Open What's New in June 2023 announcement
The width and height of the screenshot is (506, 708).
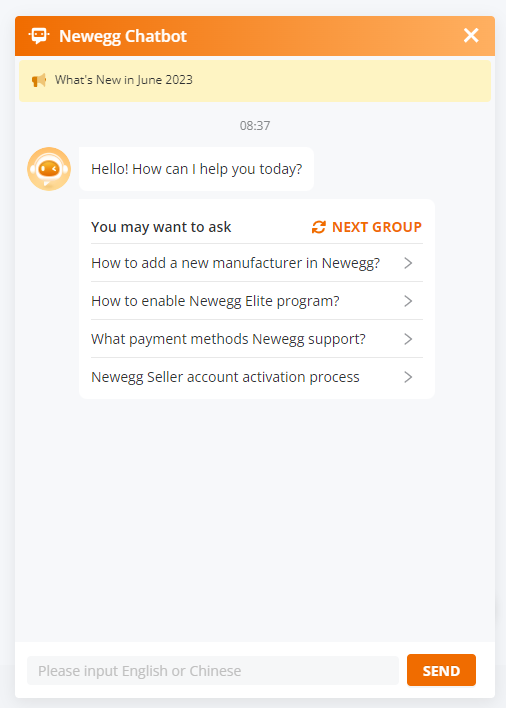click(x=124, y=80)
